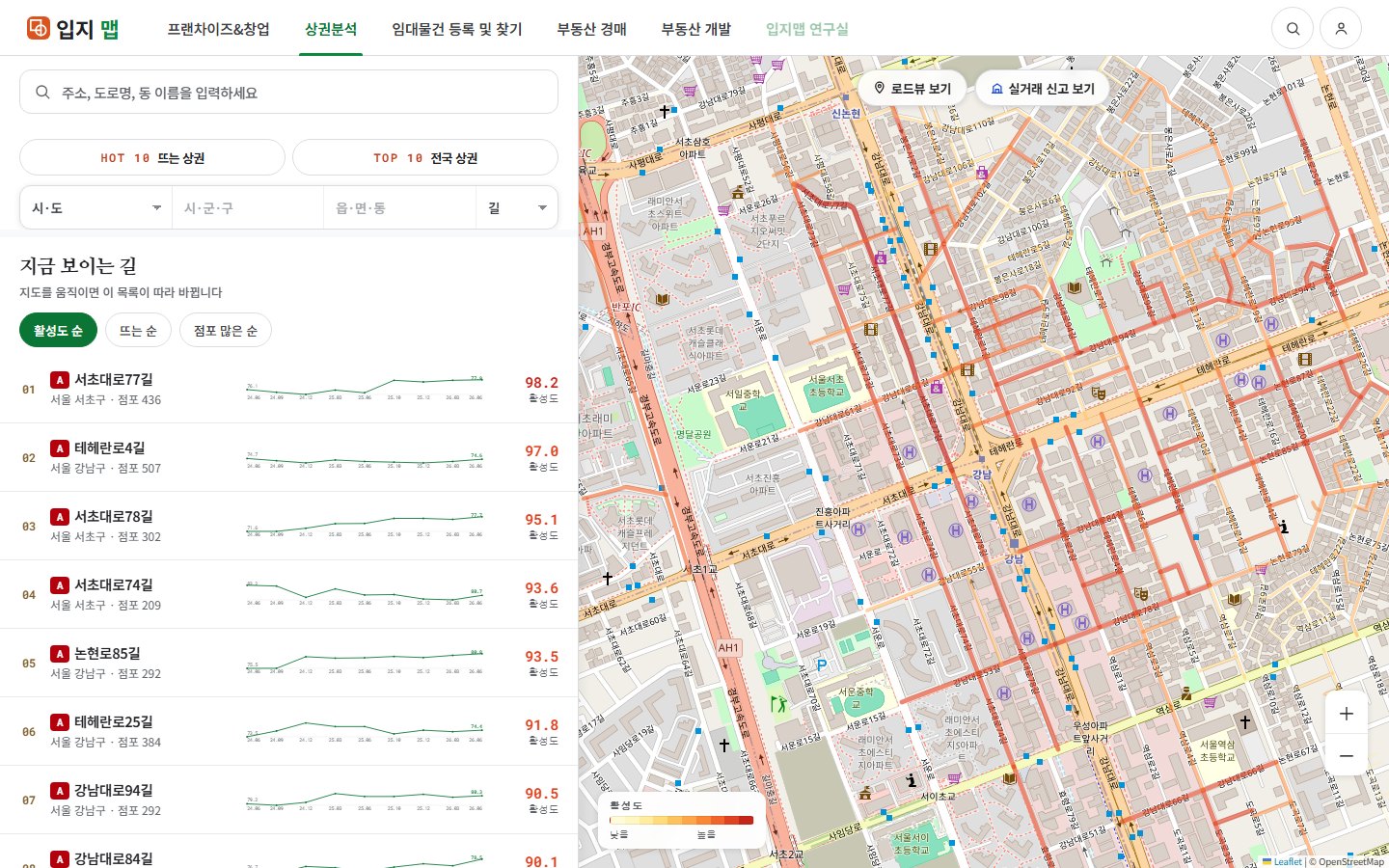Open the user profile icon
This screenshot has width=1389, height=868.
point(1341,29)
